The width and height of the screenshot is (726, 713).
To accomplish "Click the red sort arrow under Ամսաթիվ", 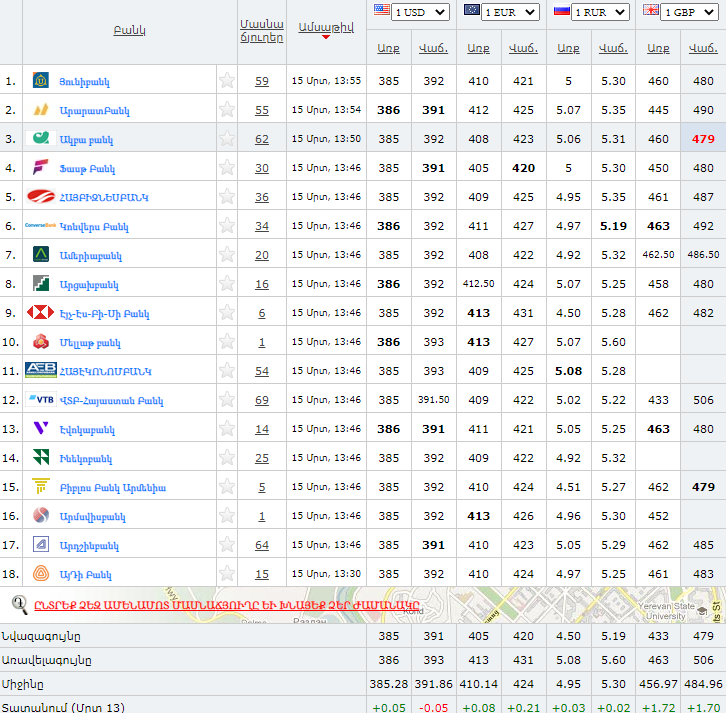I will tap(326, 37).
